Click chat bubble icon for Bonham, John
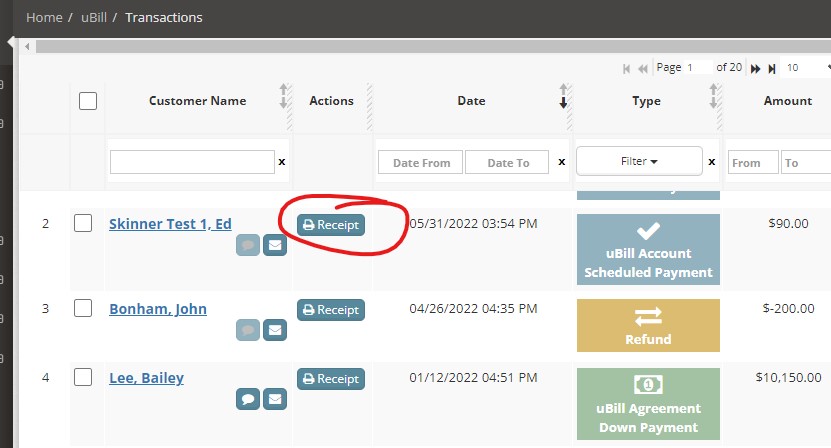The width and height of the screenshot is (831, 448). [248, 329]
